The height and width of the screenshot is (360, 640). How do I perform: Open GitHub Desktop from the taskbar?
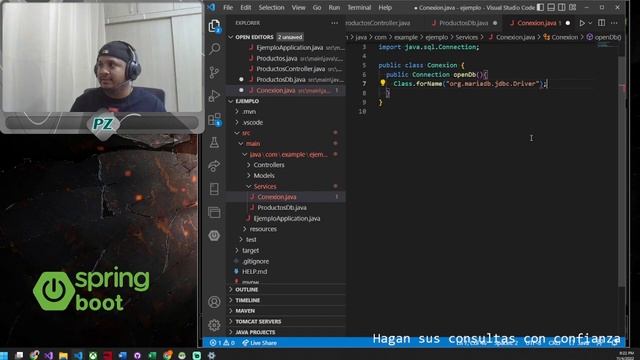138,356
